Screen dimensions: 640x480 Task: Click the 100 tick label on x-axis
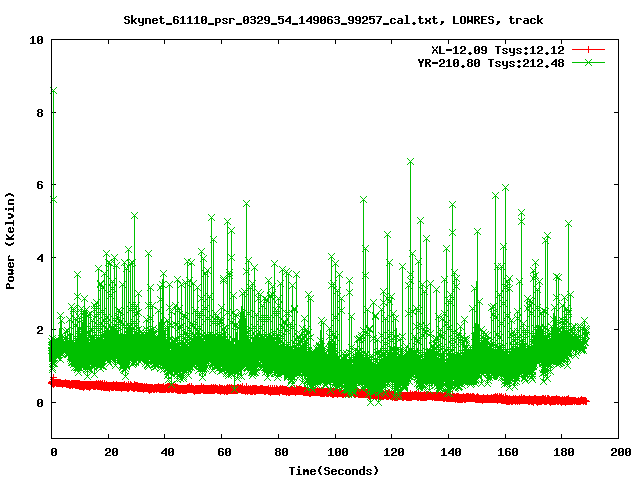(x=336, y=452)
